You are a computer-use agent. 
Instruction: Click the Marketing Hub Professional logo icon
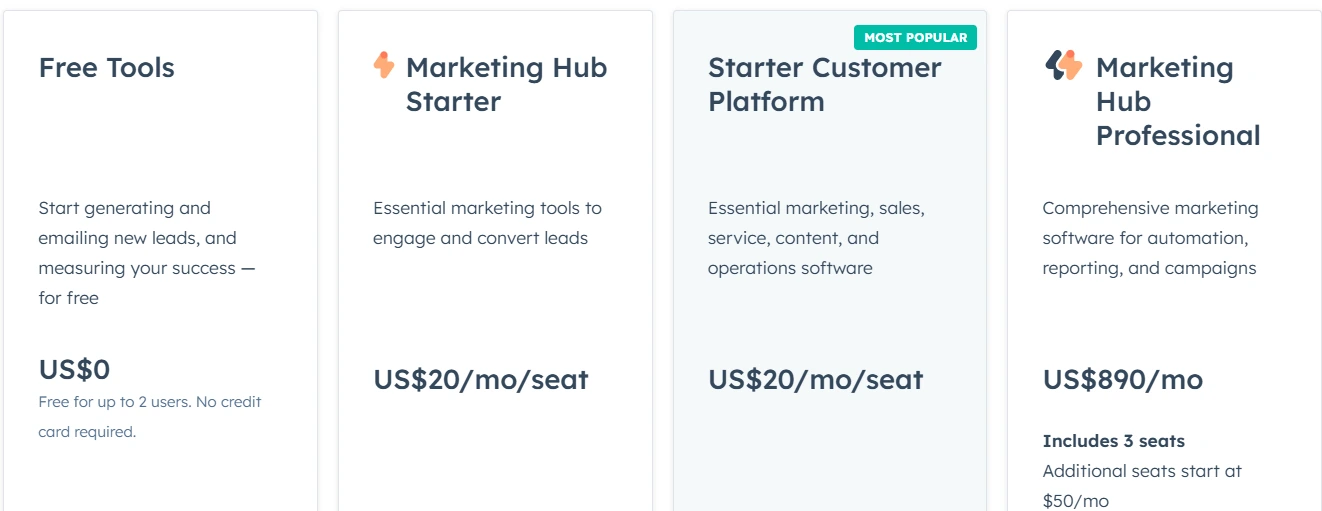pyautogui.click(x=1064, y=66)
